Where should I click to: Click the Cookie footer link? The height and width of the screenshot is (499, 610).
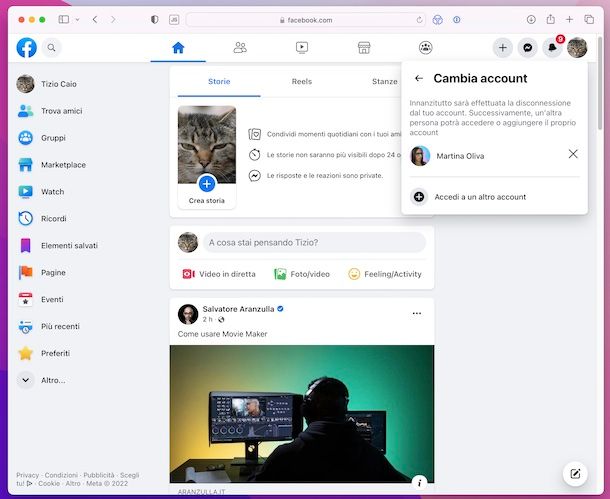tap(49, 483)
